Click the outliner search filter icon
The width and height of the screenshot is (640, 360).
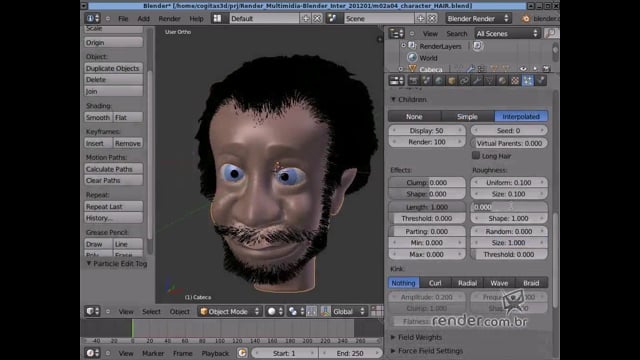tap(551, 33)
